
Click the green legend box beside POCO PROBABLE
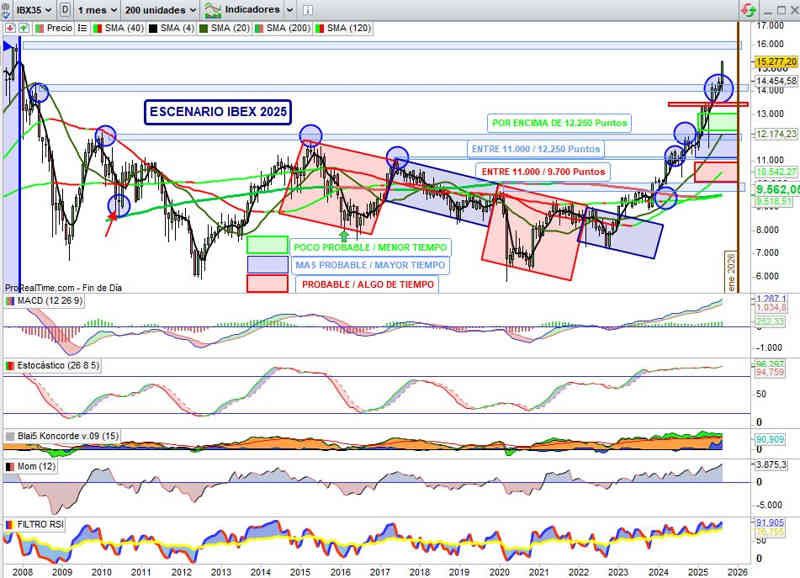[267, 245]
